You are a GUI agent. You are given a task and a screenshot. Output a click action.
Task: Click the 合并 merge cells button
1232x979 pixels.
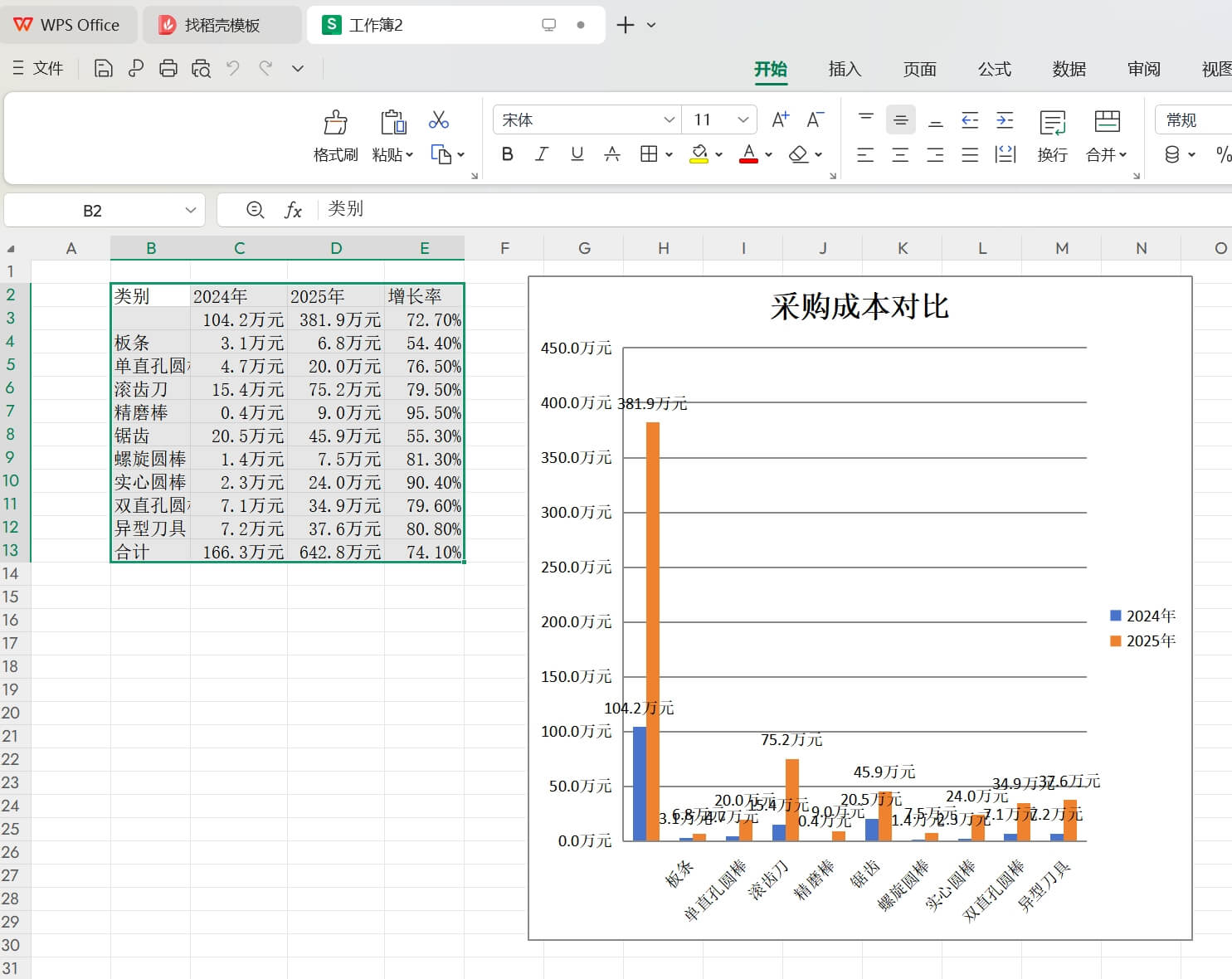[x=1107, y=124]
